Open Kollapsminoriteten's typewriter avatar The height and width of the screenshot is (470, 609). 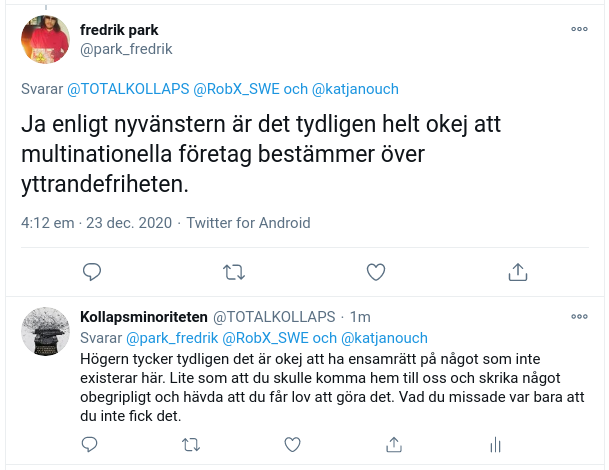45,331
